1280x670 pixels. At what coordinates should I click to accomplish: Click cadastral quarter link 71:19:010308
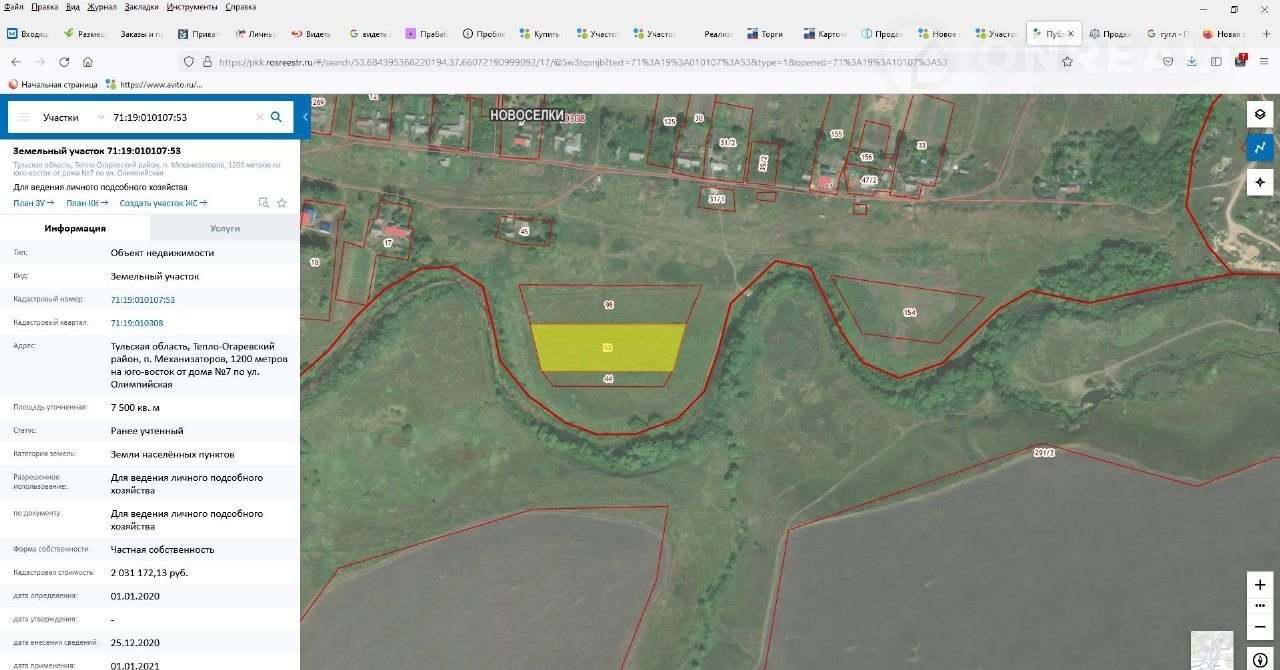137,323
